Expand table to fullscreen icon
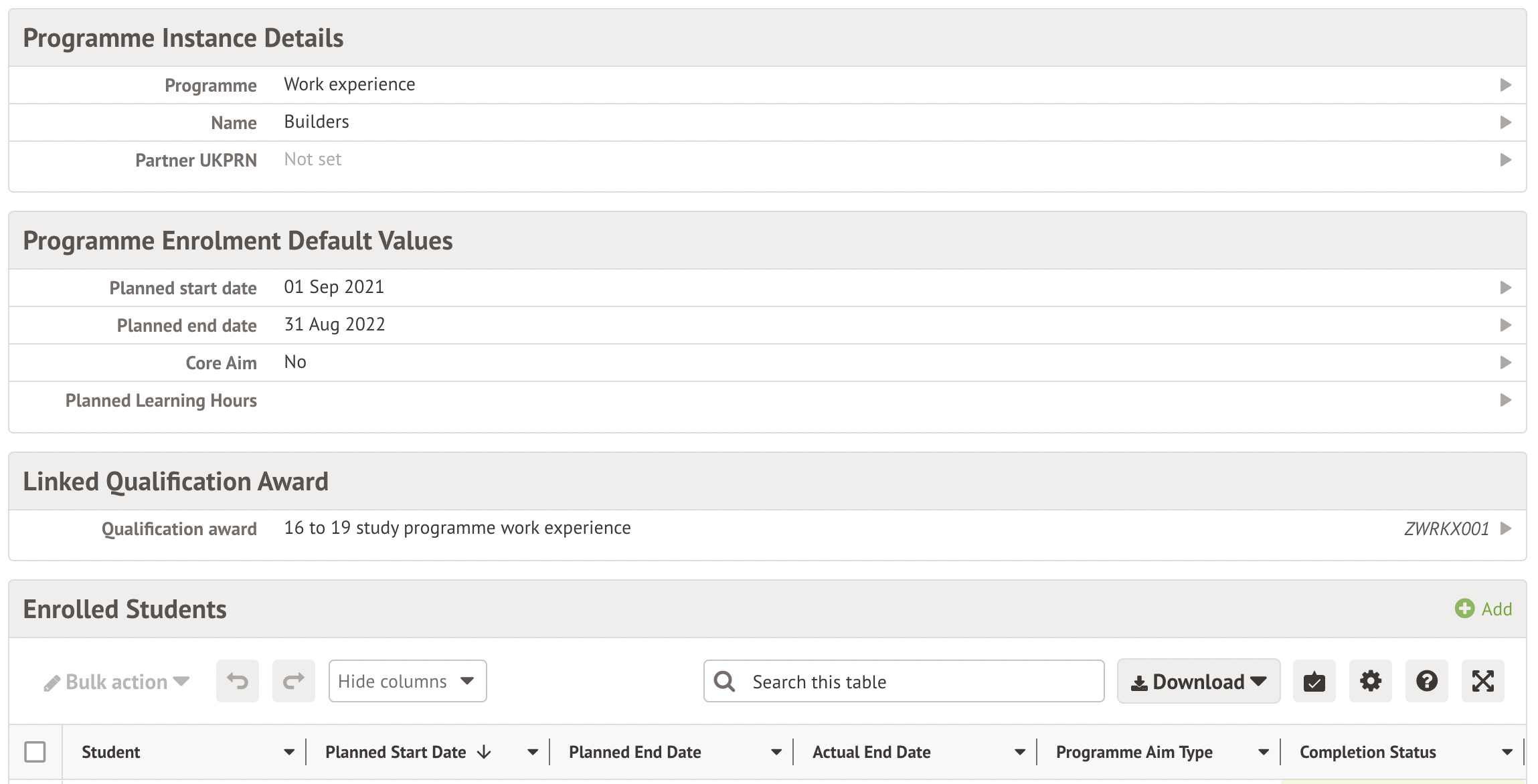Screen dimensions: 1538x784 [1482, 681]
